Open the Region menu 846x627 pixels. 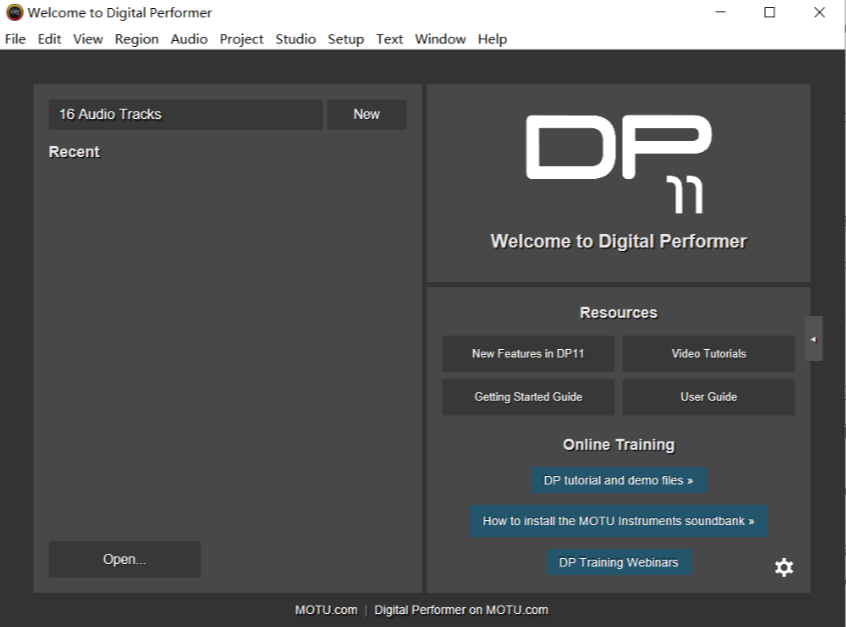click(x=137, y=39)
